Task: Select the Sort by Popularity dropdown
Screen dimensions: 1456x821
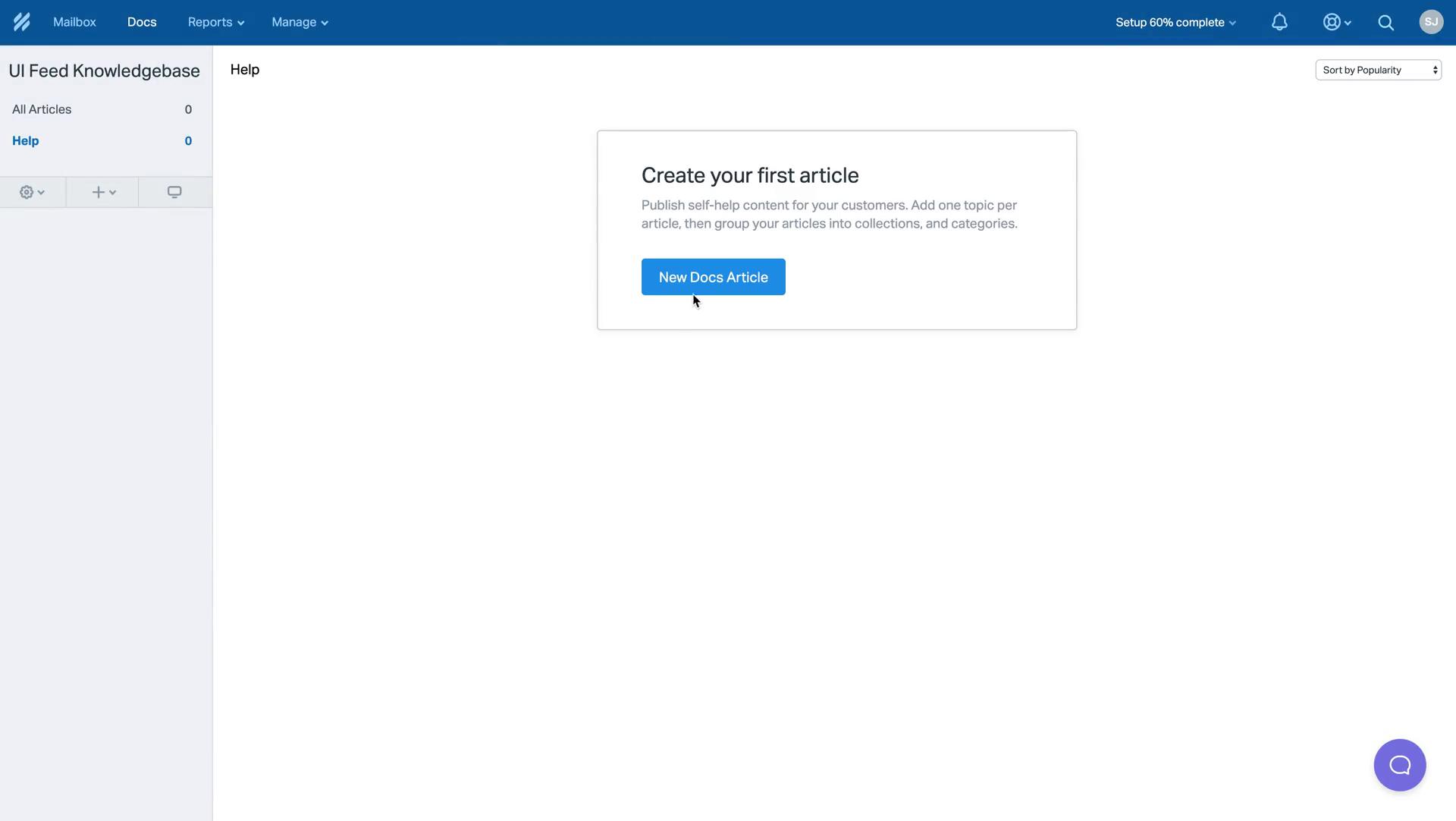Action: coord(1378,70)
